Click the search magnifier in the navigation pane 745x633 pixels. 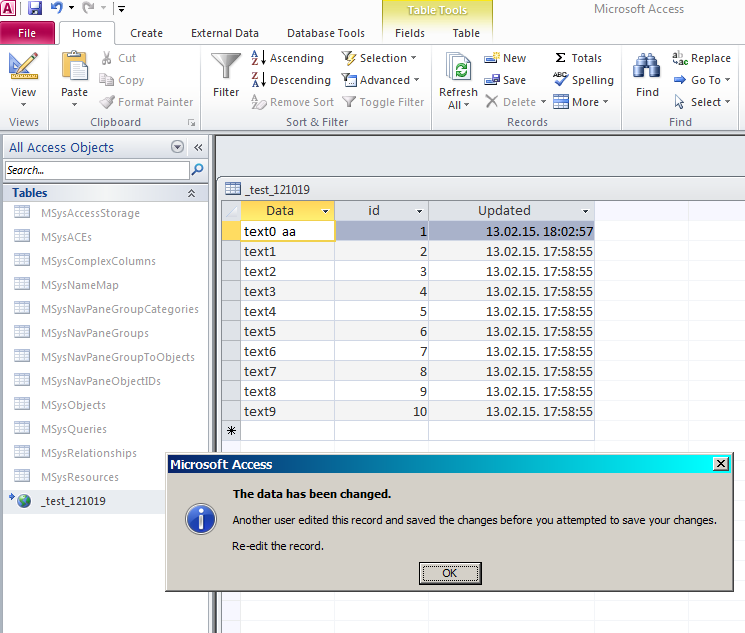[197, 170]
